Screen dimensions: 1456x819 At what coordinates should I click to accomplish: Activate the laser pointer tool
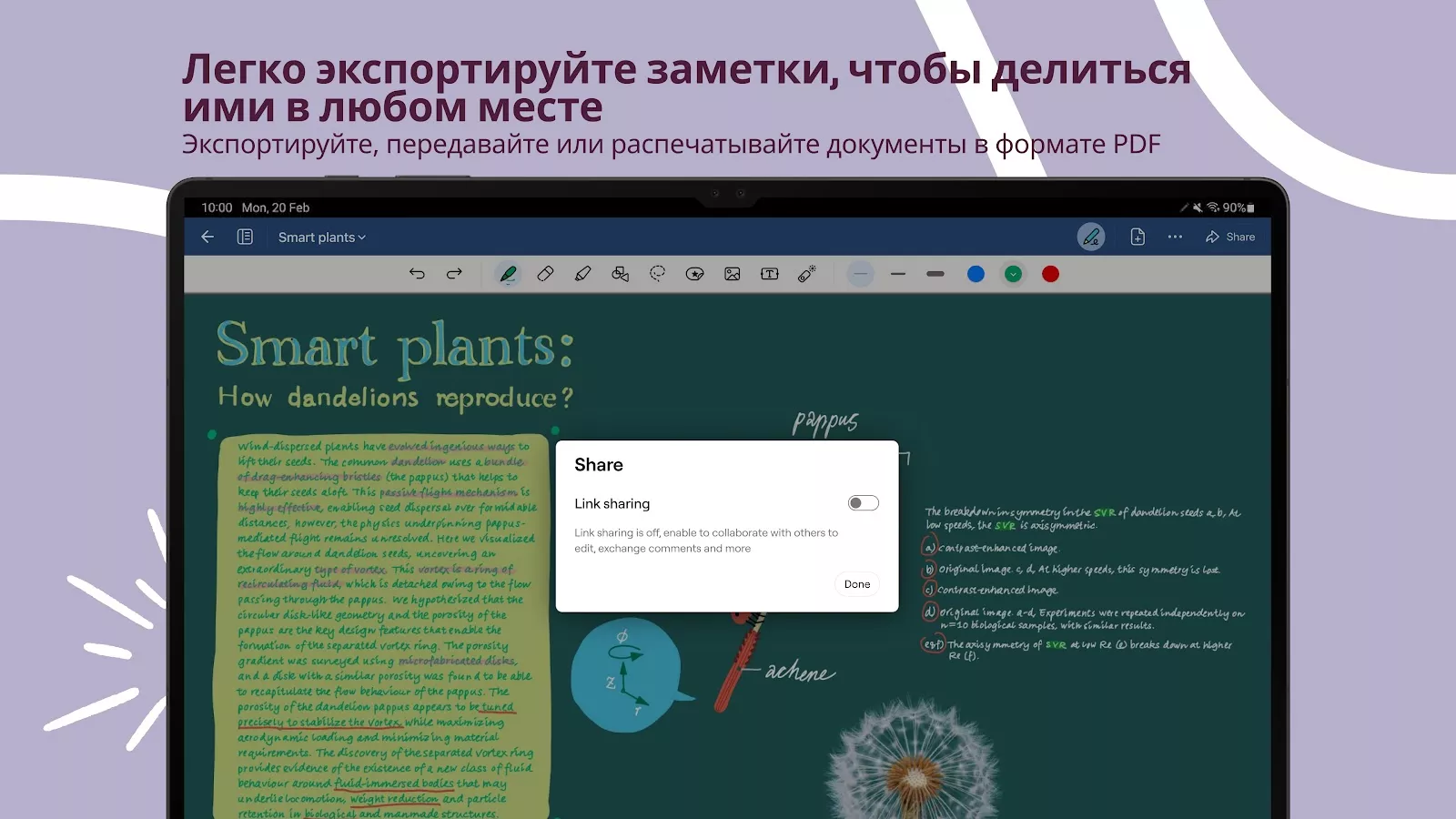tap(807, 274)
